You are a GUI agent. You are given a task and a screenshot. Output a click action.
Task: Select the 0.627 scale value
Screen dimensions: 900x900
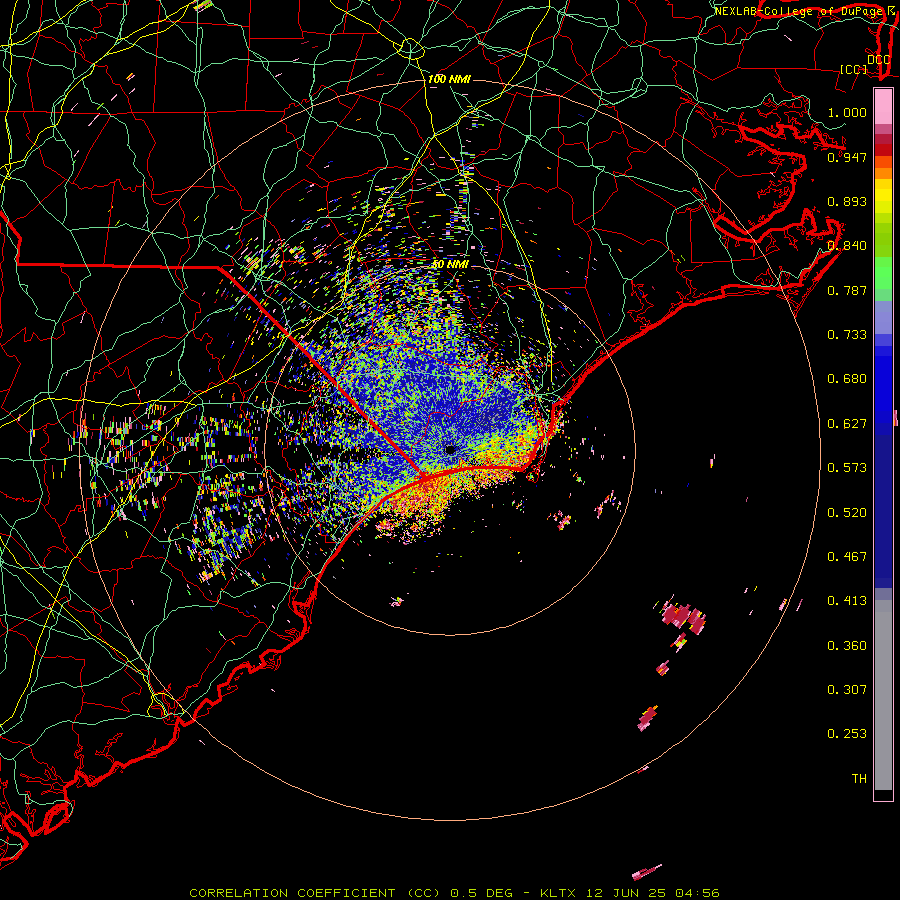pyautogui.click(x=847, y=423)
